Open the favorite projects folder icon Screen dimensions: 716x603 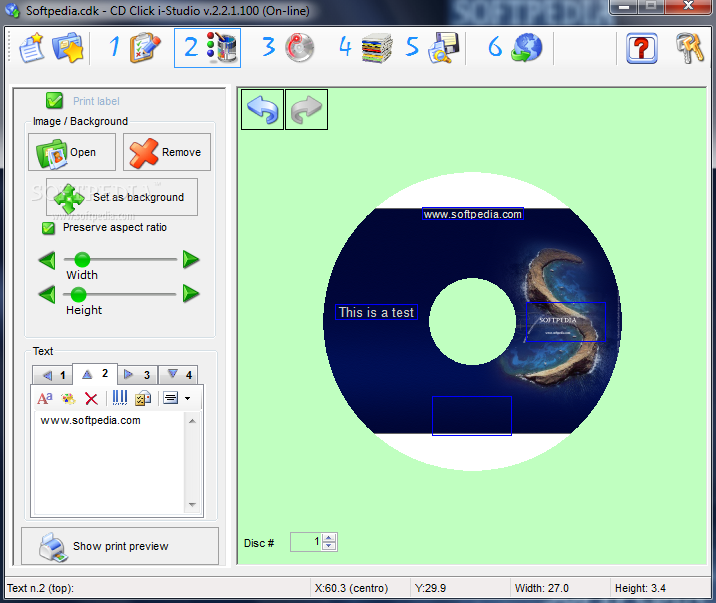click(x=68, y=47)
